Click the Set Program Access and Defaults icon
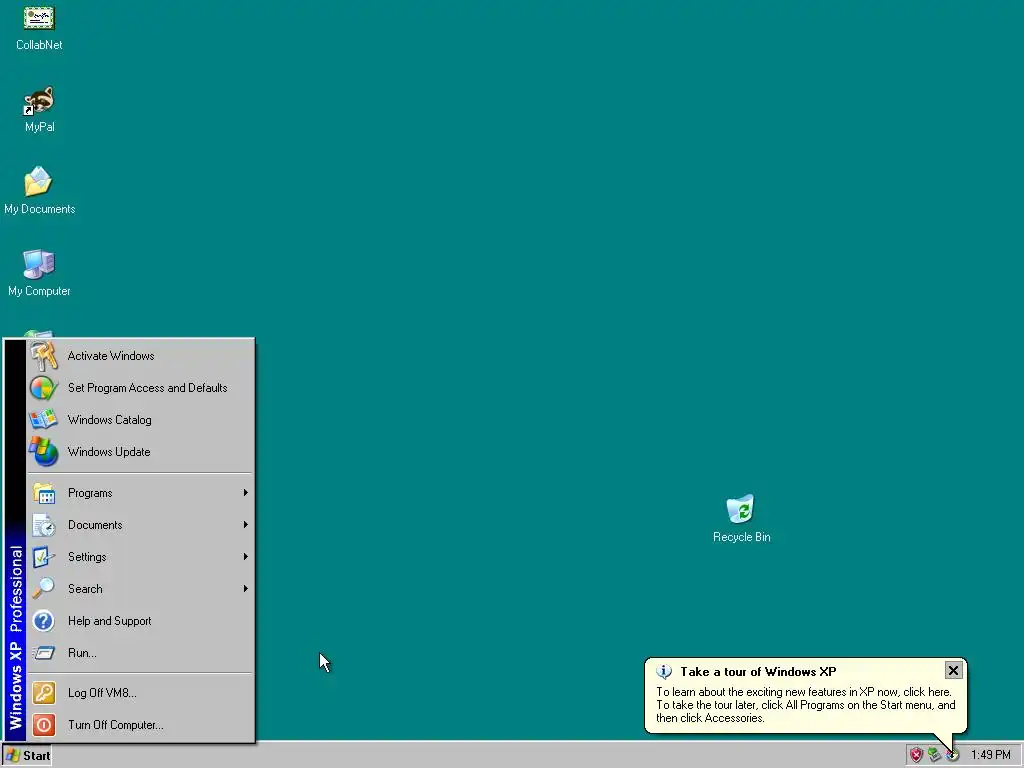The width and height of the screenshot is (1024, 768). 44,388
